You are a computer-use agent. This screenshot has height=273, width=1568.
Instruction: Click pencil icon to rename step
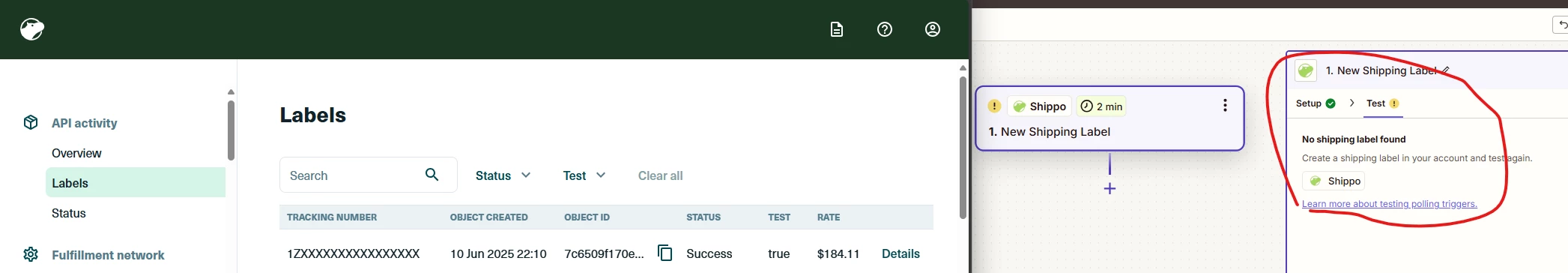coord(1446,70)
